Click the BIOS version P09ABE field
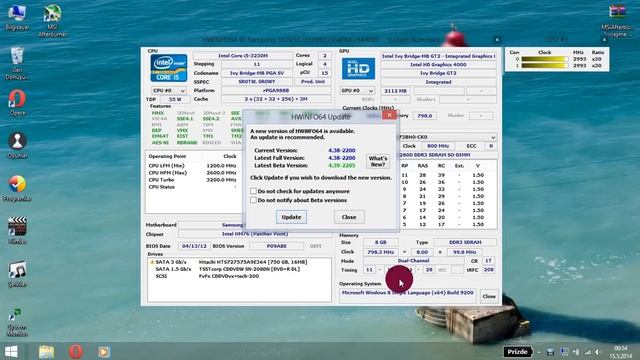Viewport: 640px width, 360px height. [x=276, y=246]
